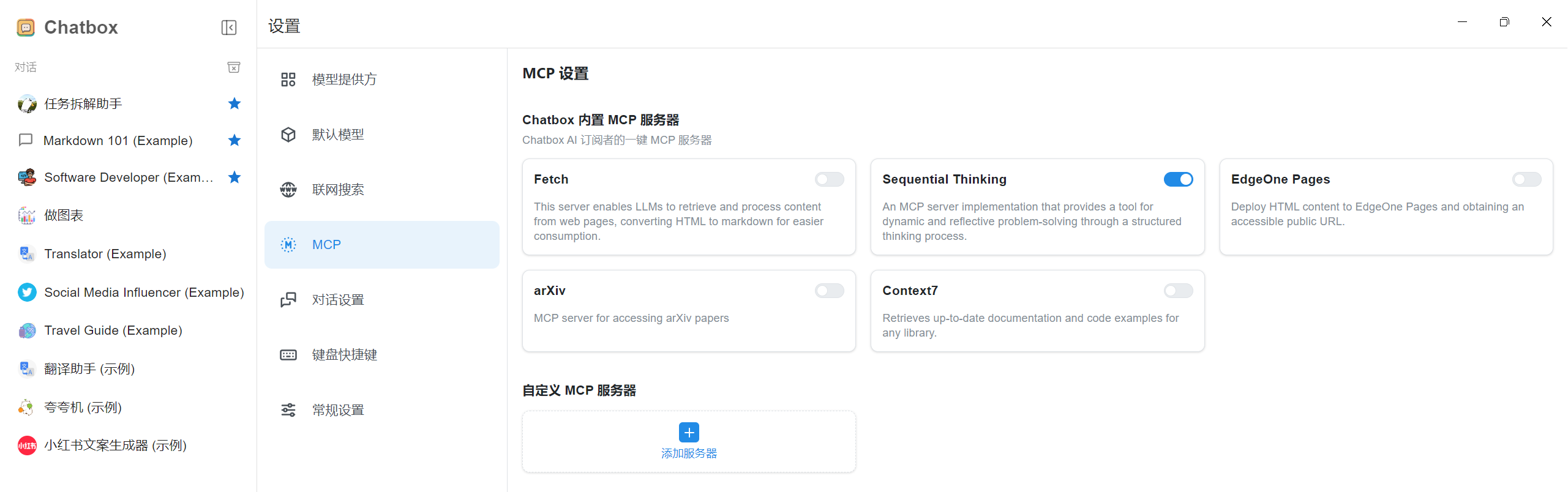Click the chat bubble icon of Markdown 101

point(26,140)
